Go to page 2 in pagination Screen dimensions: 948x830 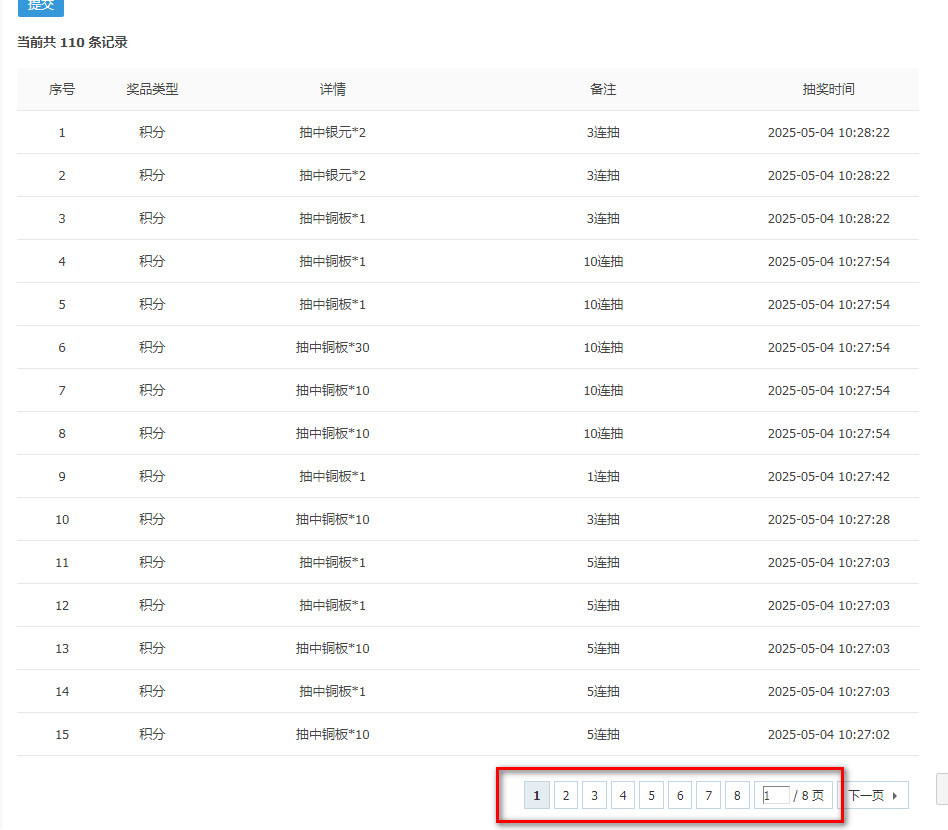566,795
